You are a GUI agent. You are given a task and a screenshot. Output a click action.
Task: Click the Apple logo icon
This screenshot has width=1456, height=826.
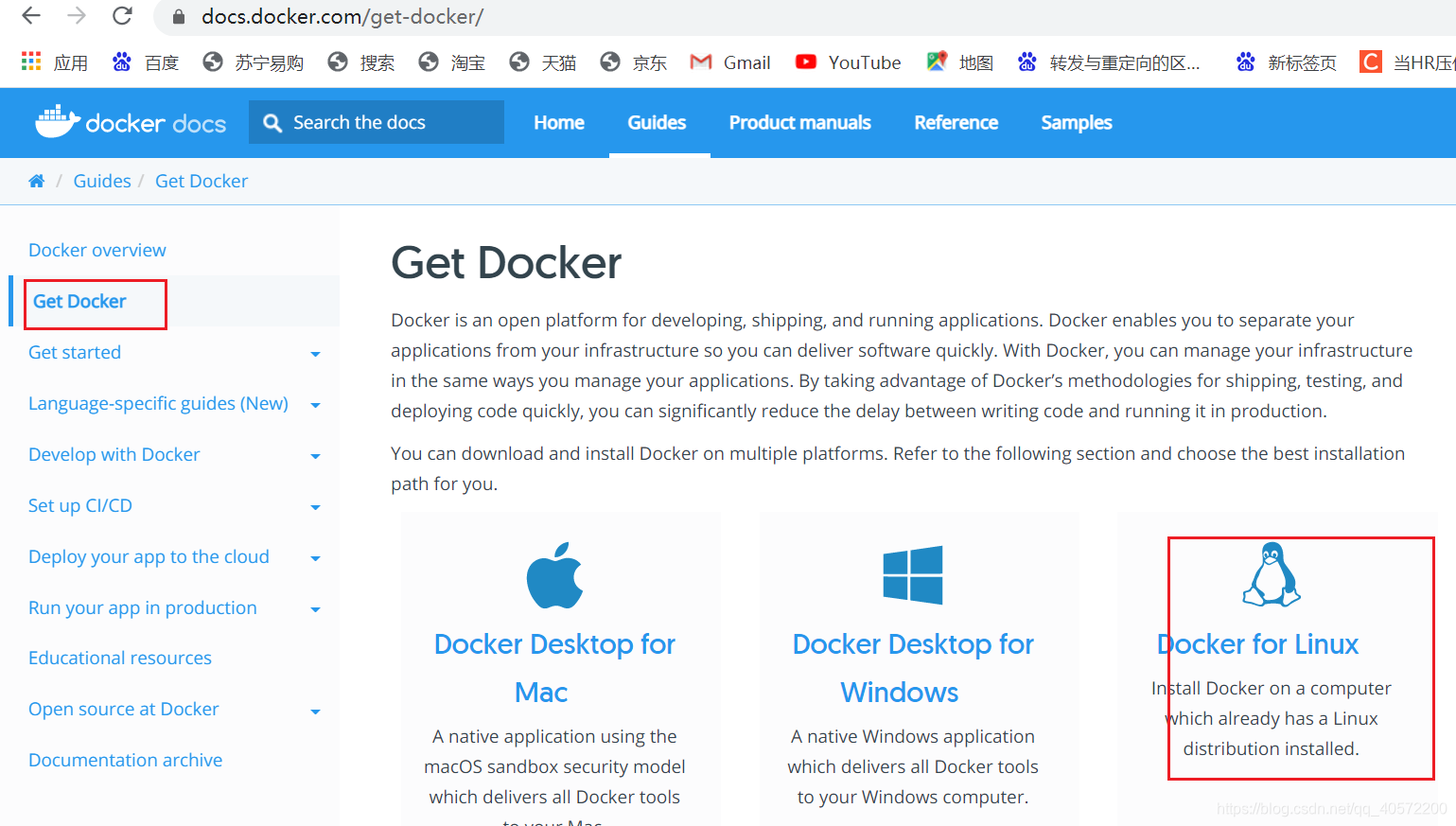(x=554, y=575)
